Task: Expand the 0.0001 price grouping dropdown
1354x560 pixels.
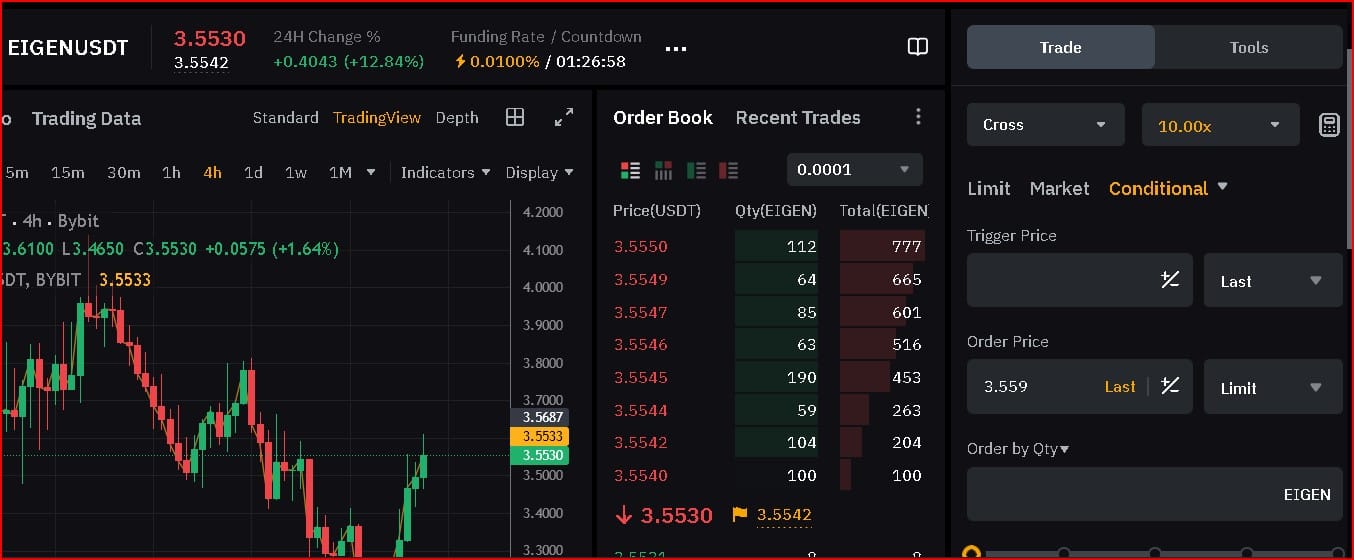Action: pyautogui.click(x=854, y=170)
